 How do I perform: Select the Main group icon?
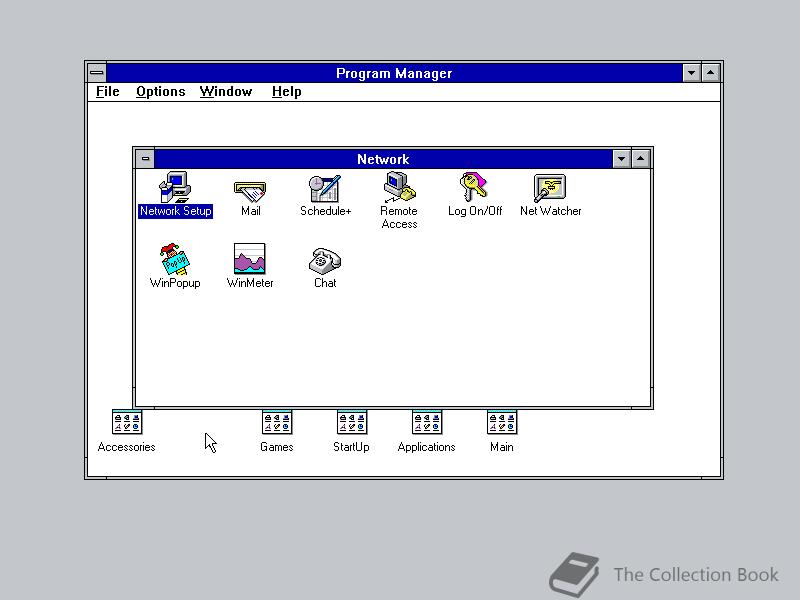(502, 422)
